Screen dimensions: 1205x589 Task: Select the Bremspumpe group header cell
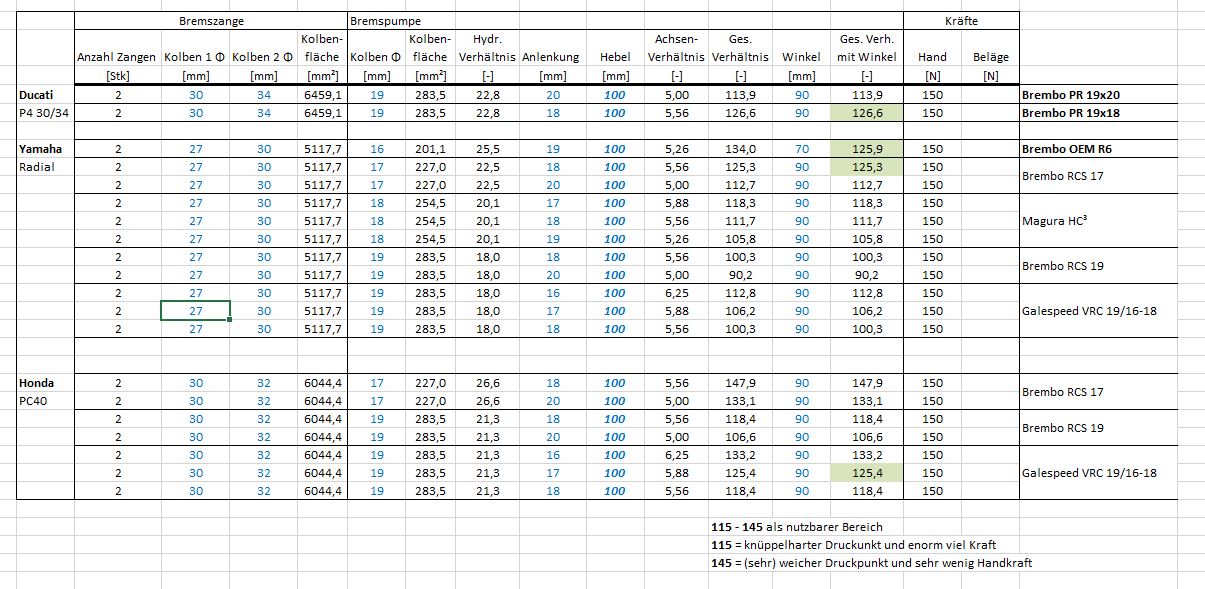tap(384, 20)
